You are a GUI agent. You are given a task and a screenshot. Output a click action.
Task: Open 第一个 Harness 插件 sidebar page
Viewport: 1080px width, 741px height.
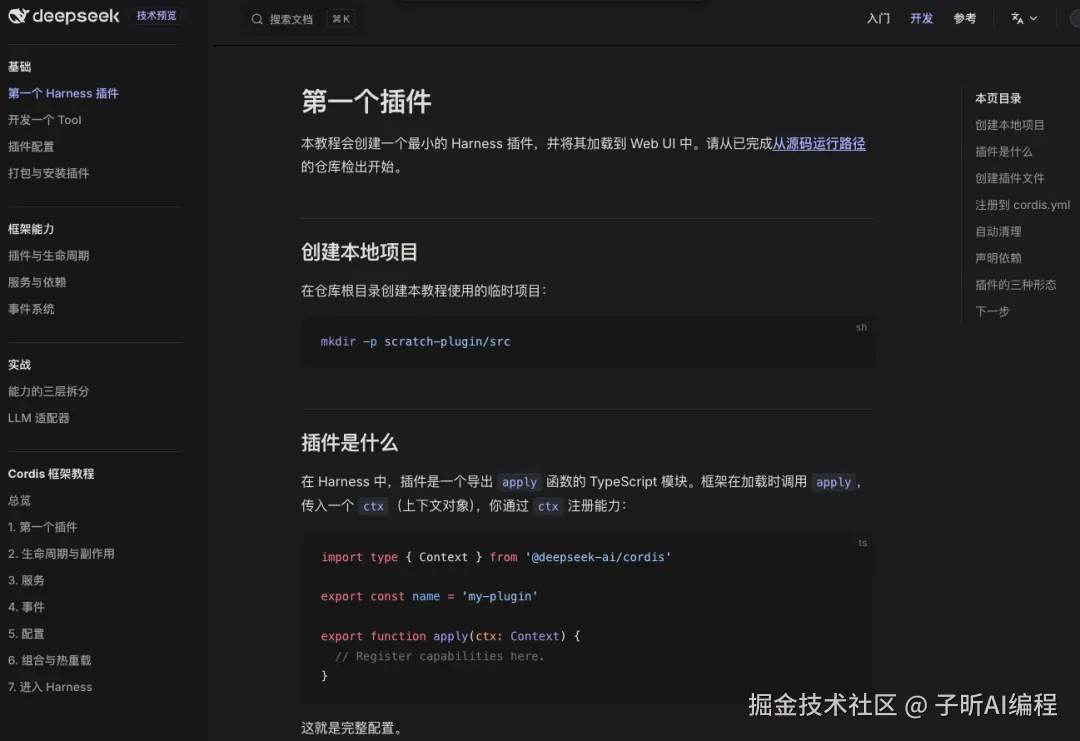[63, 93]
